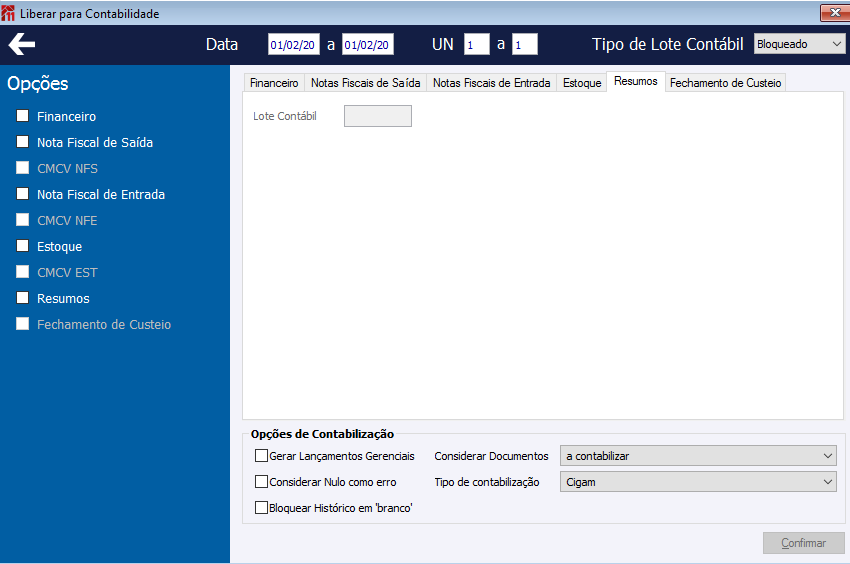Select the Resumos tab
This screenshot has width=850, height=564.
pos(636,81)
